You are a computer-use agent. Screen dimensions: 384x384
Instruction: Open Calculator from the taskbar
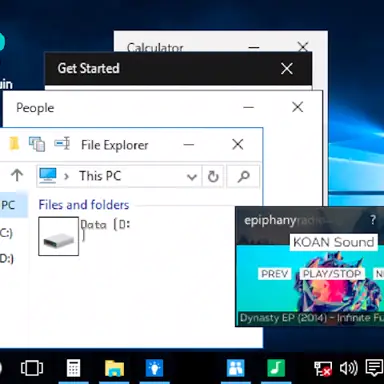point(73,368)
